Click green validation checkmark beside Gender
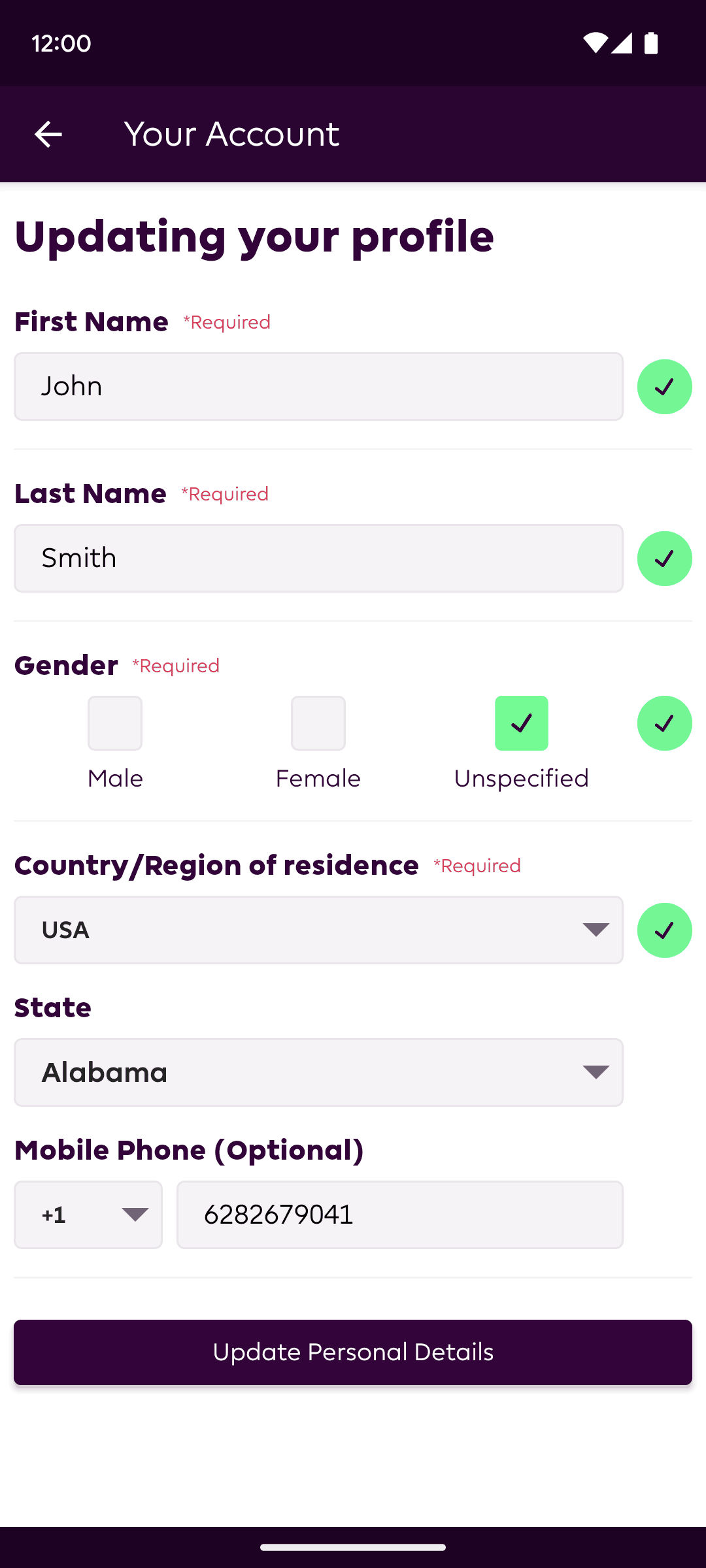The image size is (706, 1568). pos(665,723)
